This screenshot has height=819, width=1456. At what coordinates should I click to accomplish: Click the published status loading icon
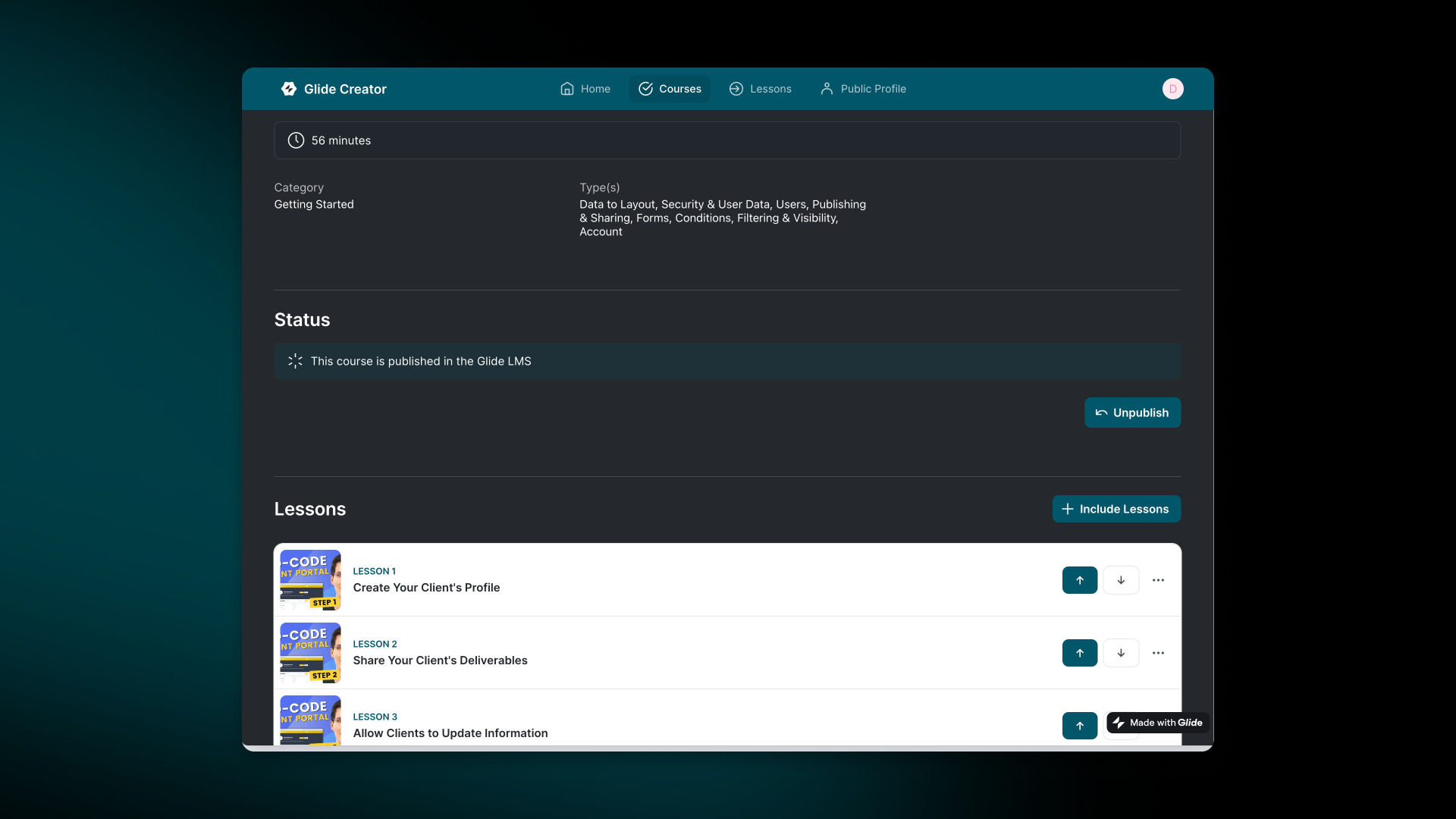coord(295,361)
